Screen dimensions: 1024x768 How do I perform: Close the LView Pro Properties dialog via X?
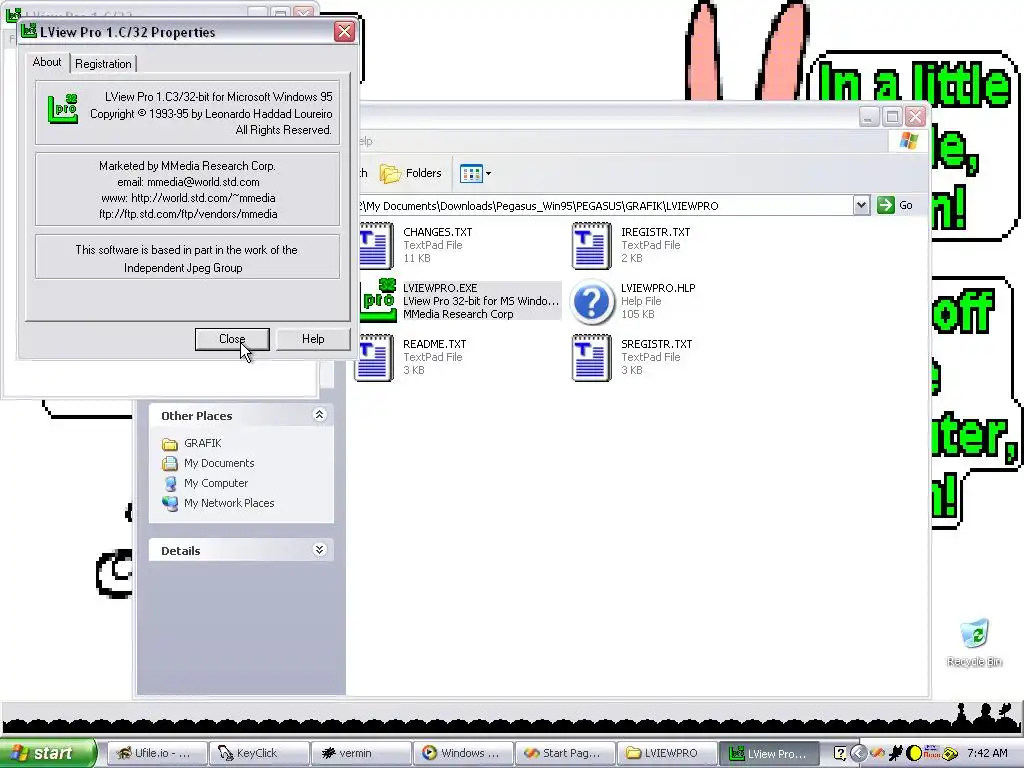point(344,31)
